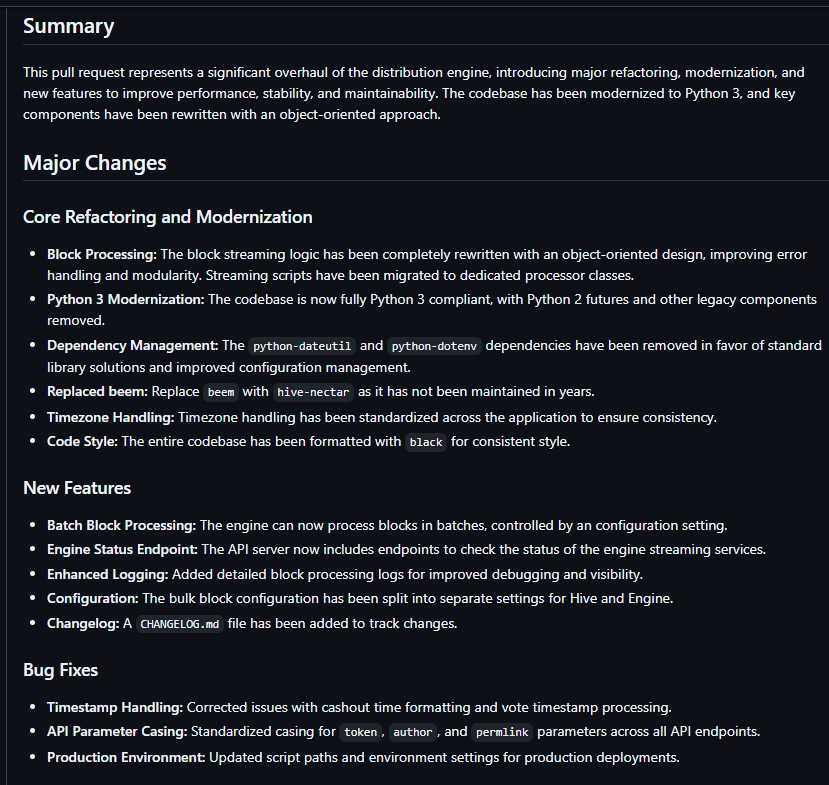This screenshot has width=829, height=785.
Task: Click the hive-nectar code label
Action: click(x=315, y=392)
